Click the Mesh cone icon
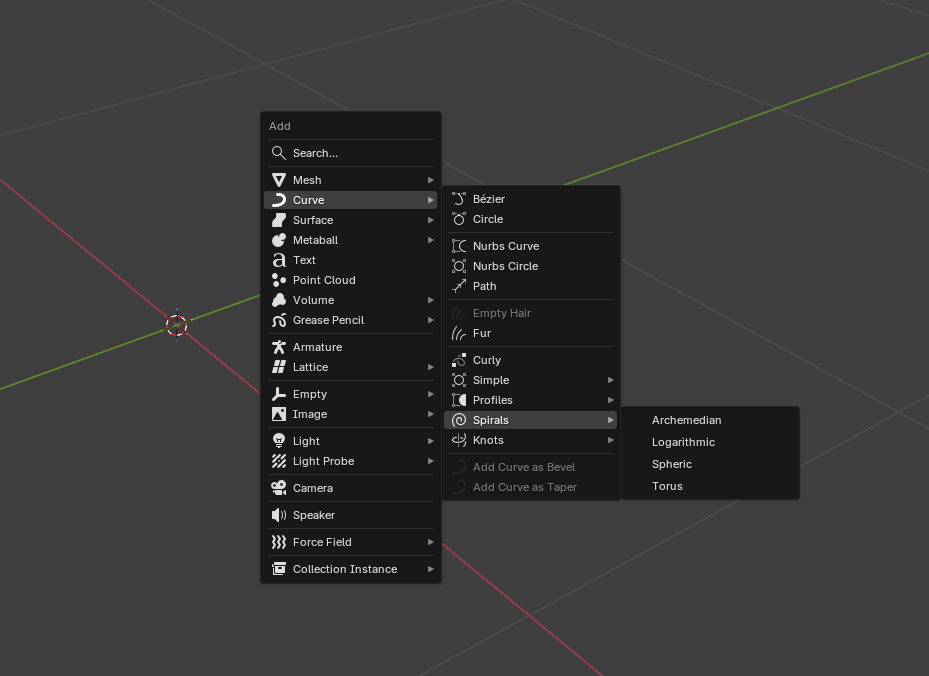 pyautogui.click(x=279, y=180)
